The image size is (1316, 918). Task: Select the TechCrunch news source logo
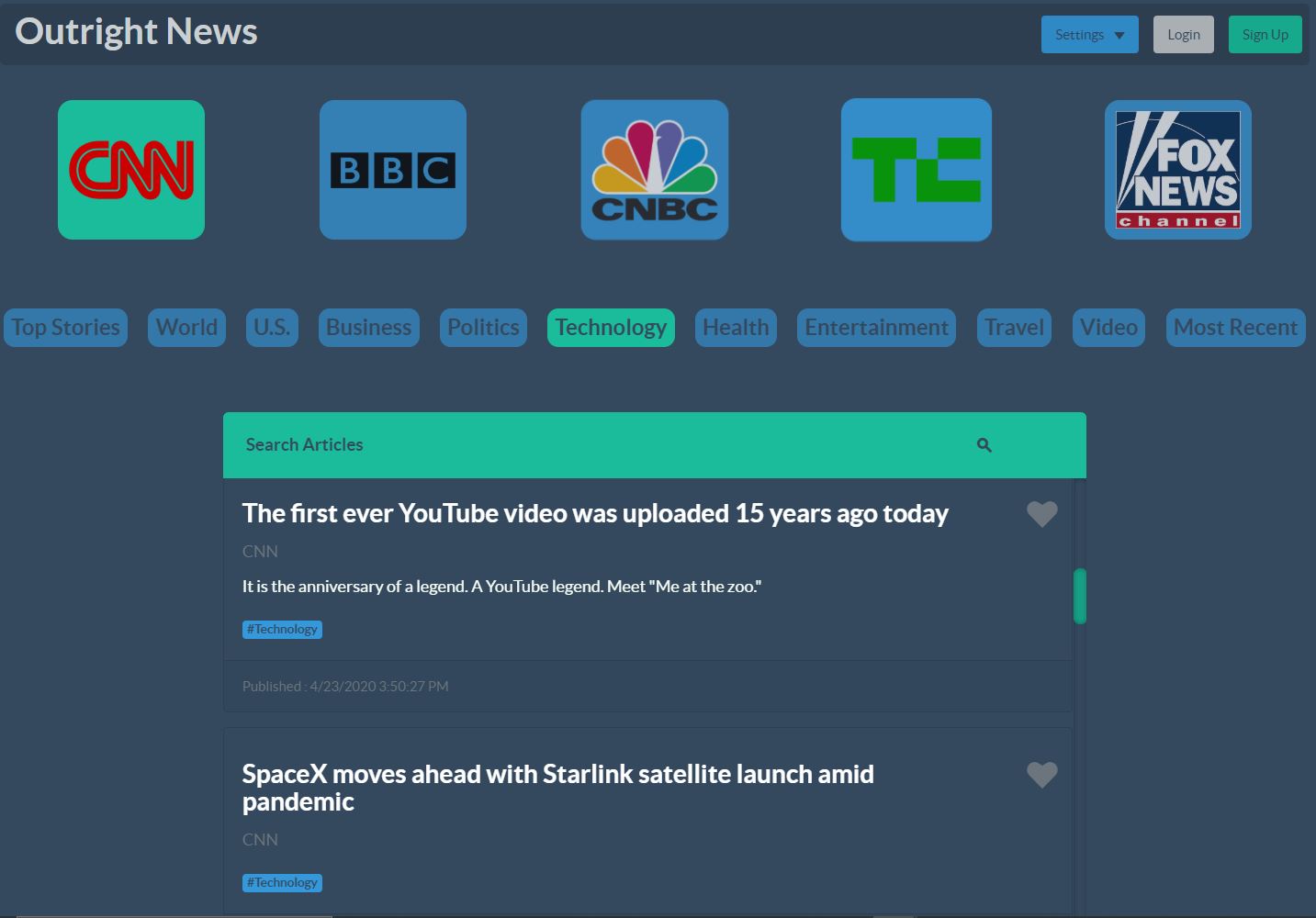(917, 170)
